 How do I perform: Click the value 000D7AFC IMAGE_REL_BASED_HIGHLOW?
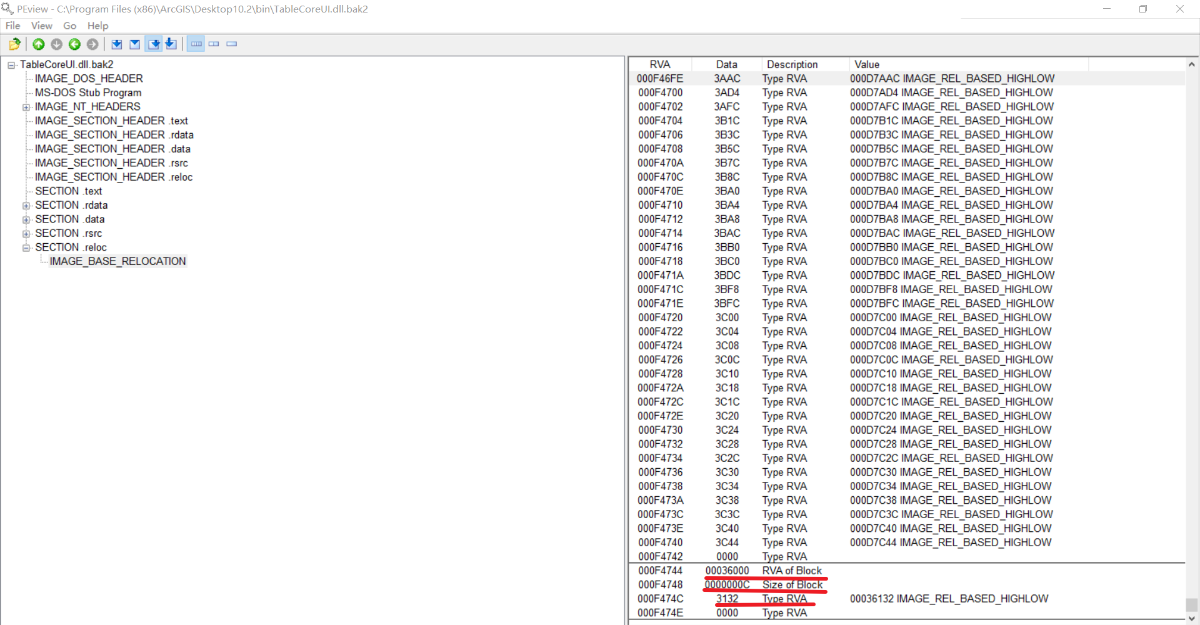coord(951,106)
